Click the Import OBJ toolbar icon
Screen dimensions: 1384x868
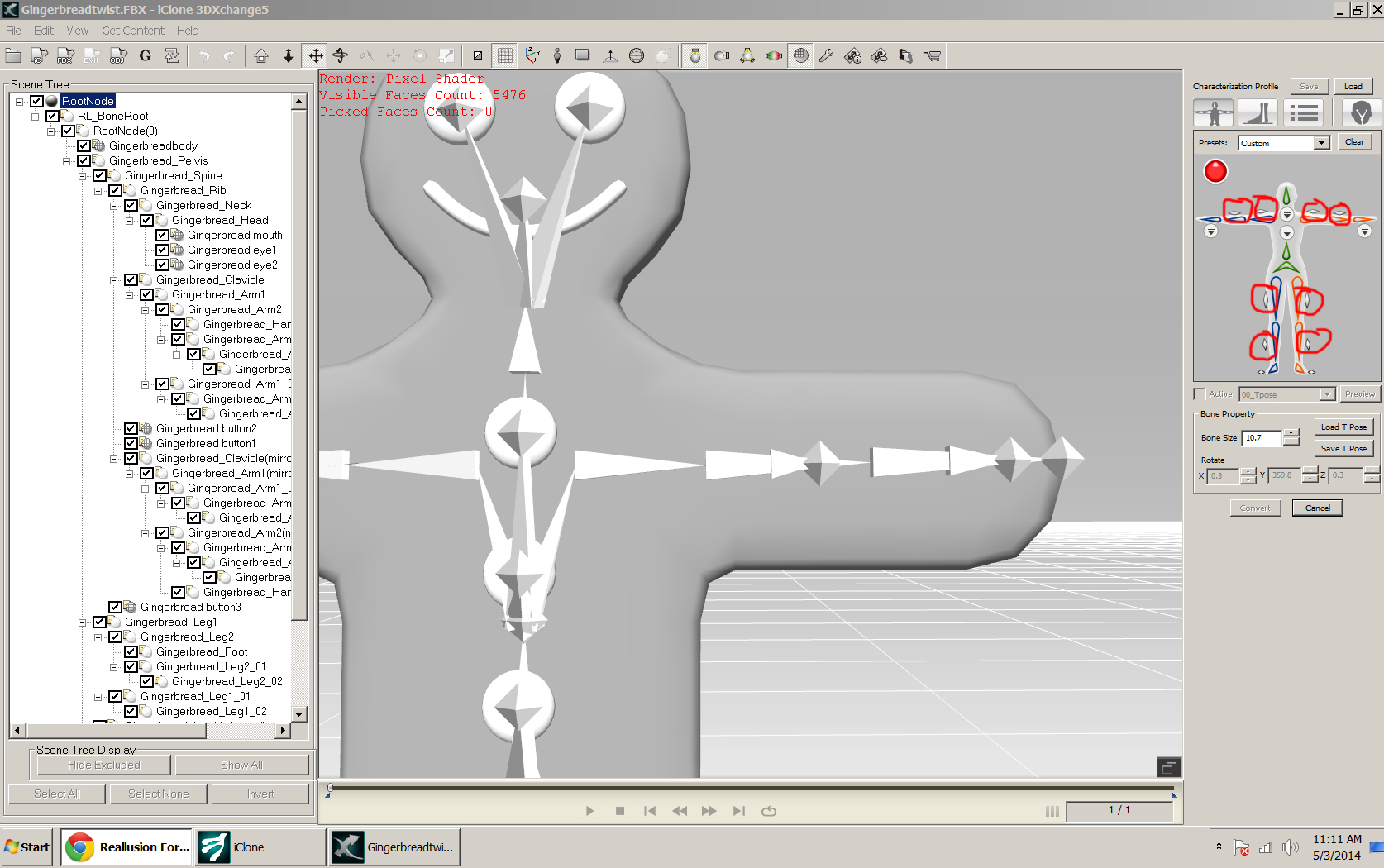click(x=118, y=56)
